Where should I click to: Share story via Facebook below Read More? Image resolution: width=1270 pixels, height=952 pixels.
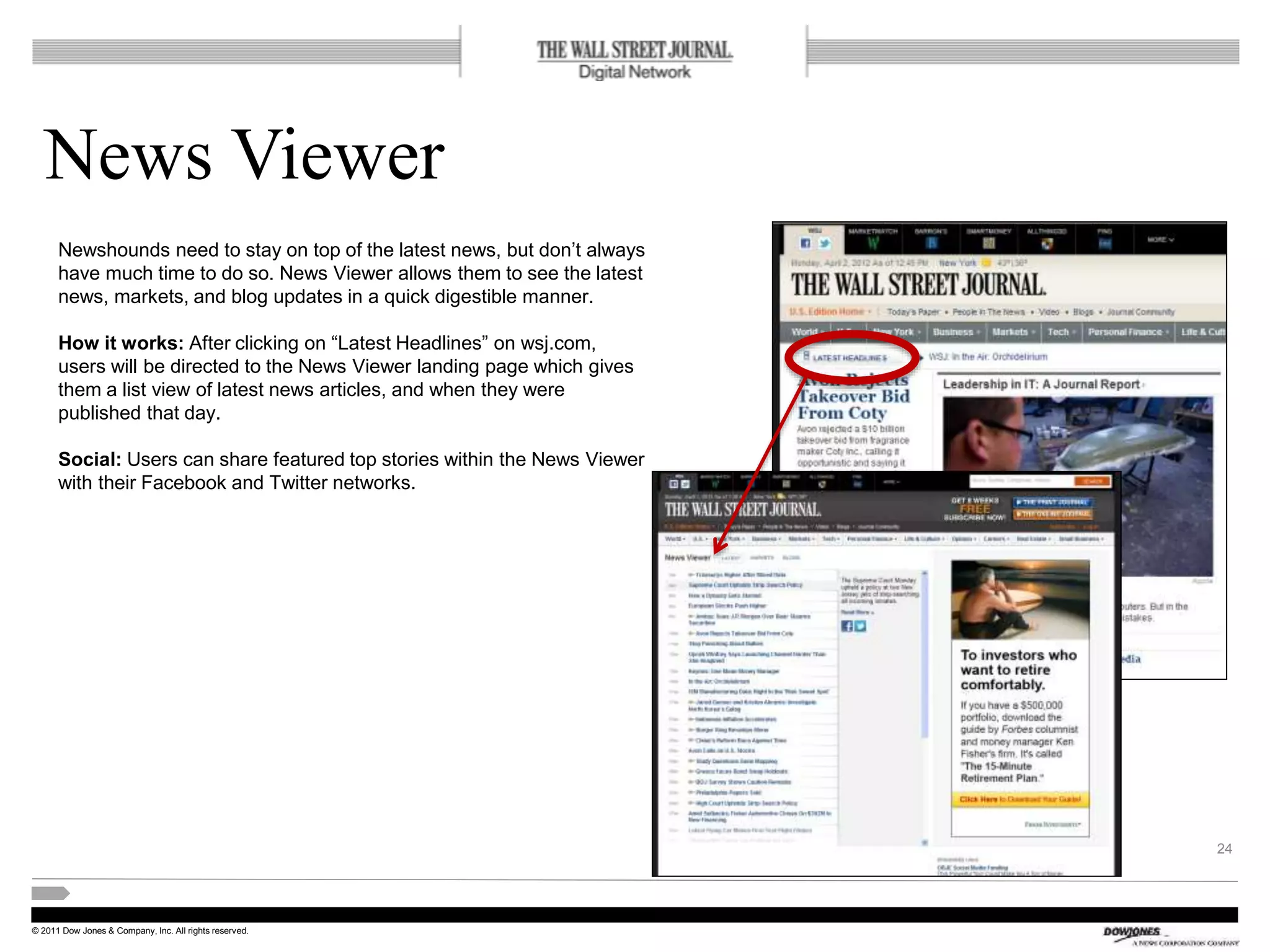click(x=847, y=626)
